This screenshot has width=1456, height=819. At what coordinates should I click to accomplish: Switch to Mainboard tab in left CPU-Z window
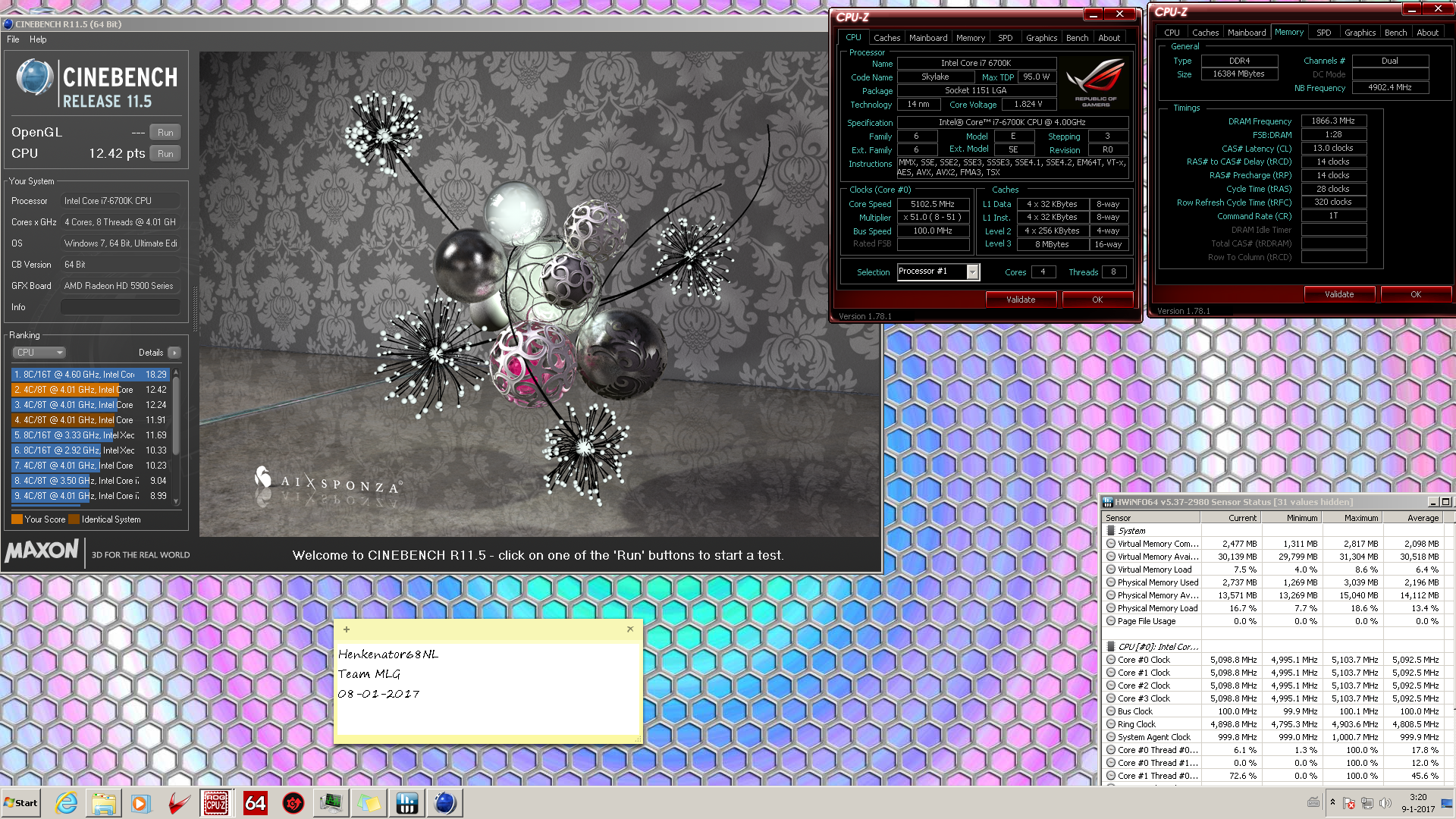point(928,38)
